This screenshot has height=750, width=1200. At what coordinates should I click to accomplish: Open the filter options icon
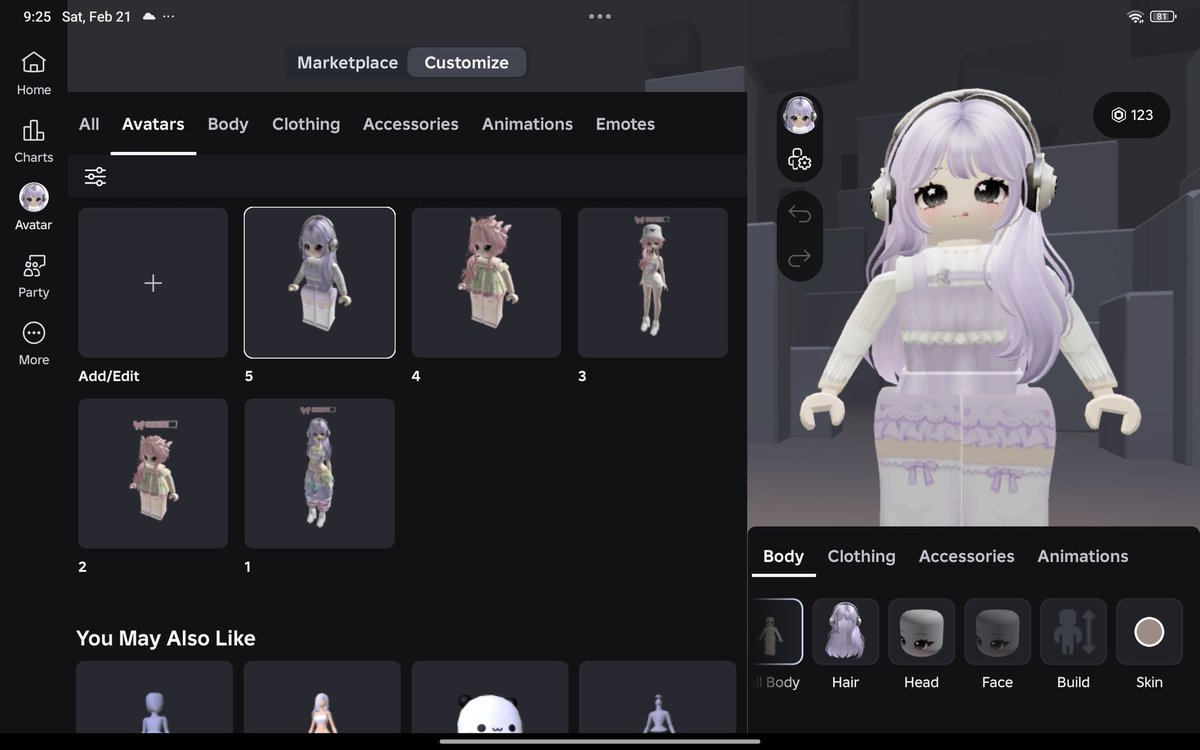[x=95, y=177]
